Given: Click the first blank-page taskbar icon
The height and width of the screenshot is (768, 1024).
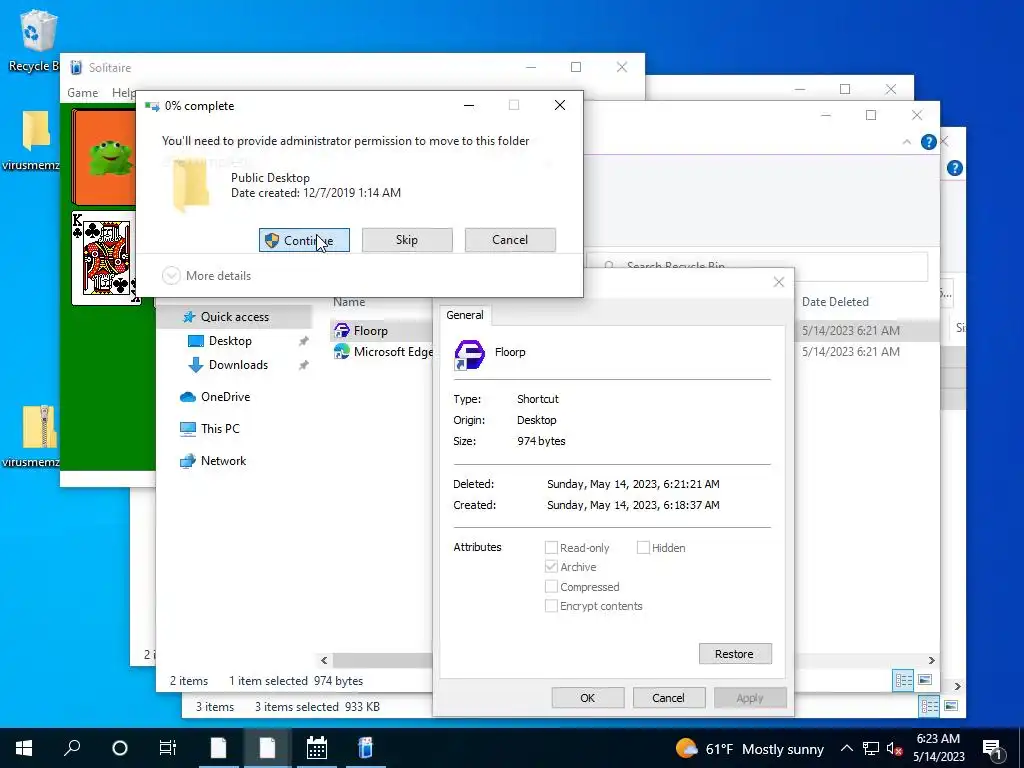Looking at the screenshot, I should click(x=218, y=748).
